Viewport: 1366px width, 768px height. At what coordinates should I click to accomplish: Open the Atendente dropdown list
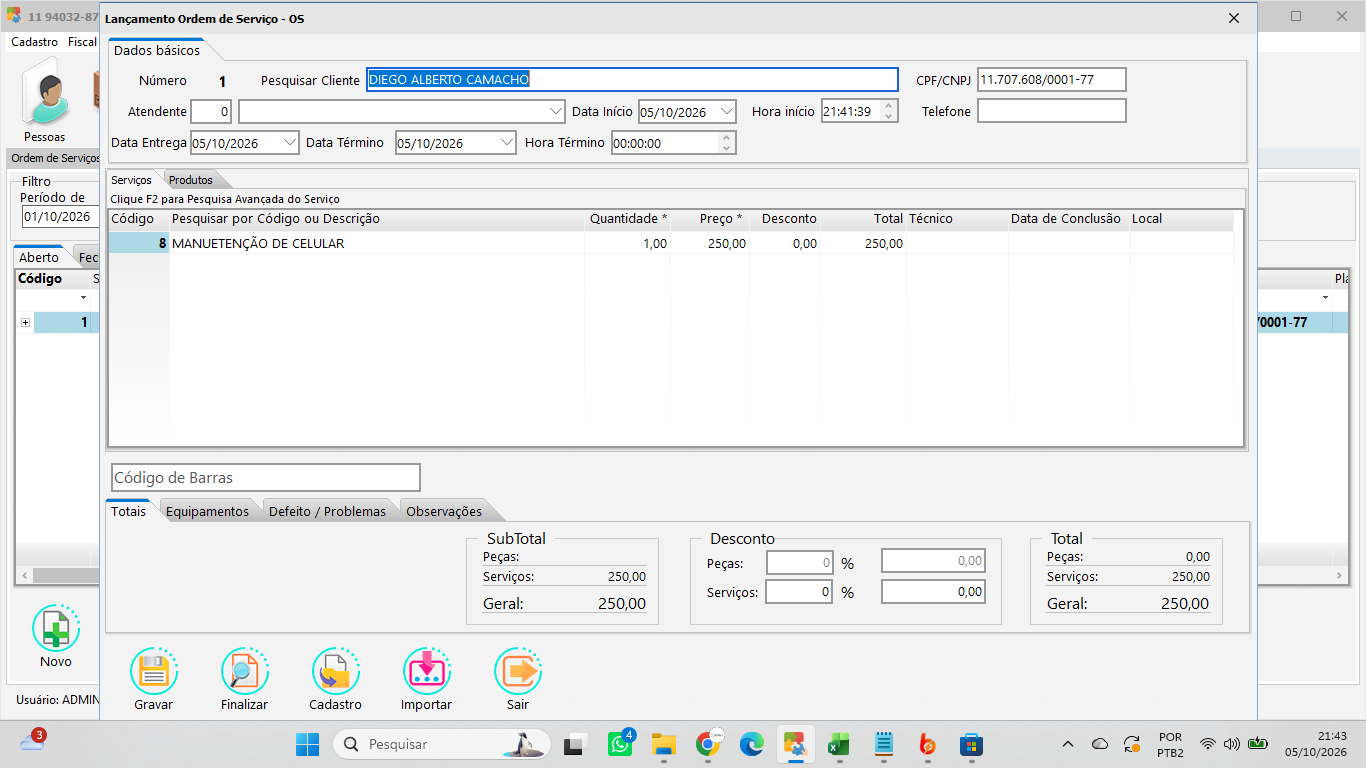click(x=557, y=111)
